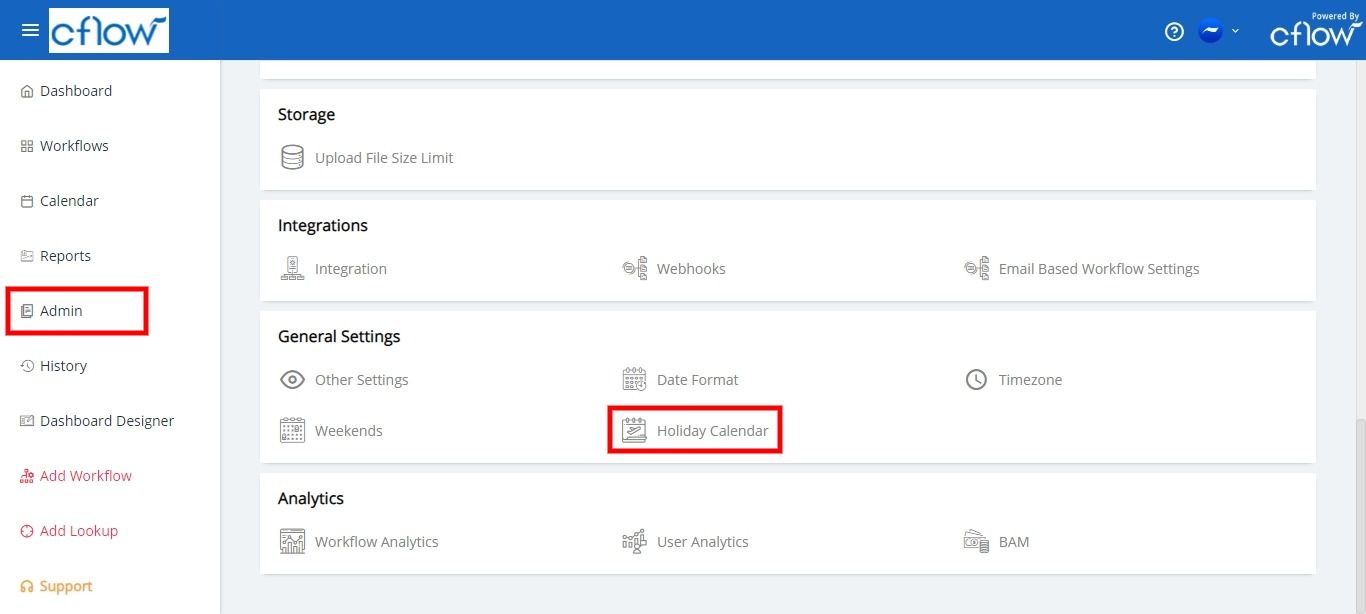Expand the user profile dropdown chevron
Viewport: 1366px width, 614px height.
[x=1237, y=31]
